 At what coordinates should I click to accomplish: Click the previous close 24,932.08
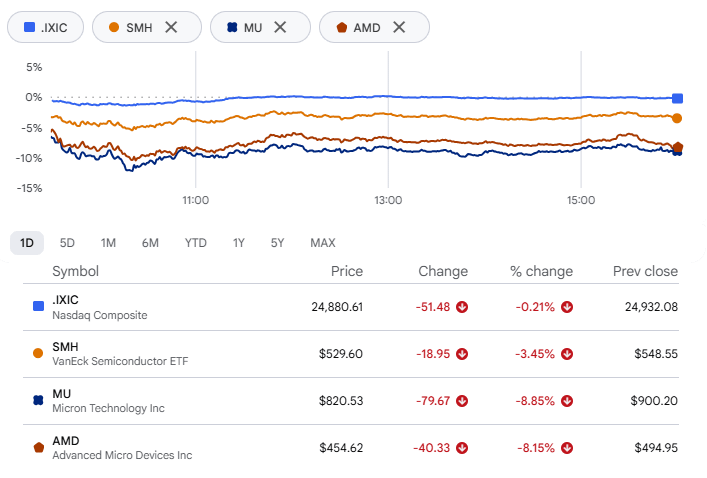[x=651, y=307]
